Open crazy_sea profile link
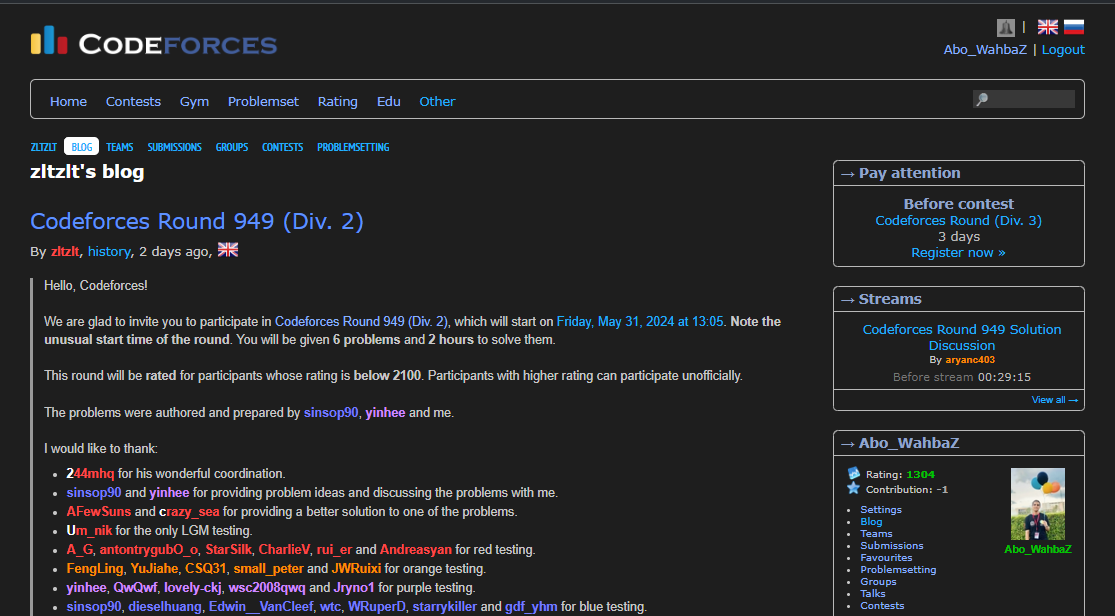 click(189, 511)
